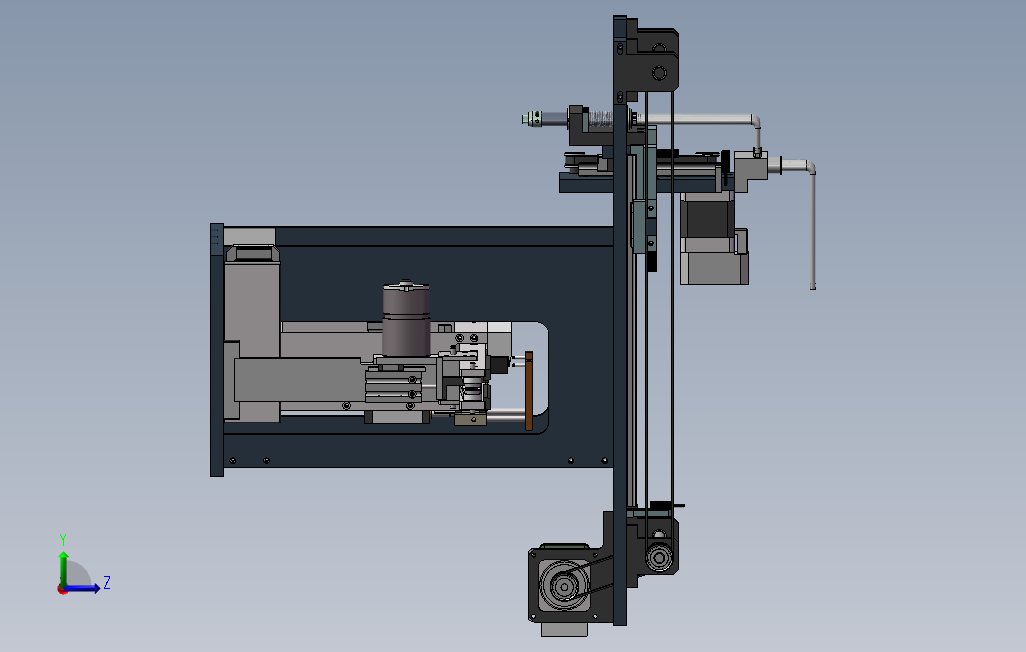Select the dark cylindrical motor in the frame
This screenshot has width=1026, height=652.
pos(406,318)
